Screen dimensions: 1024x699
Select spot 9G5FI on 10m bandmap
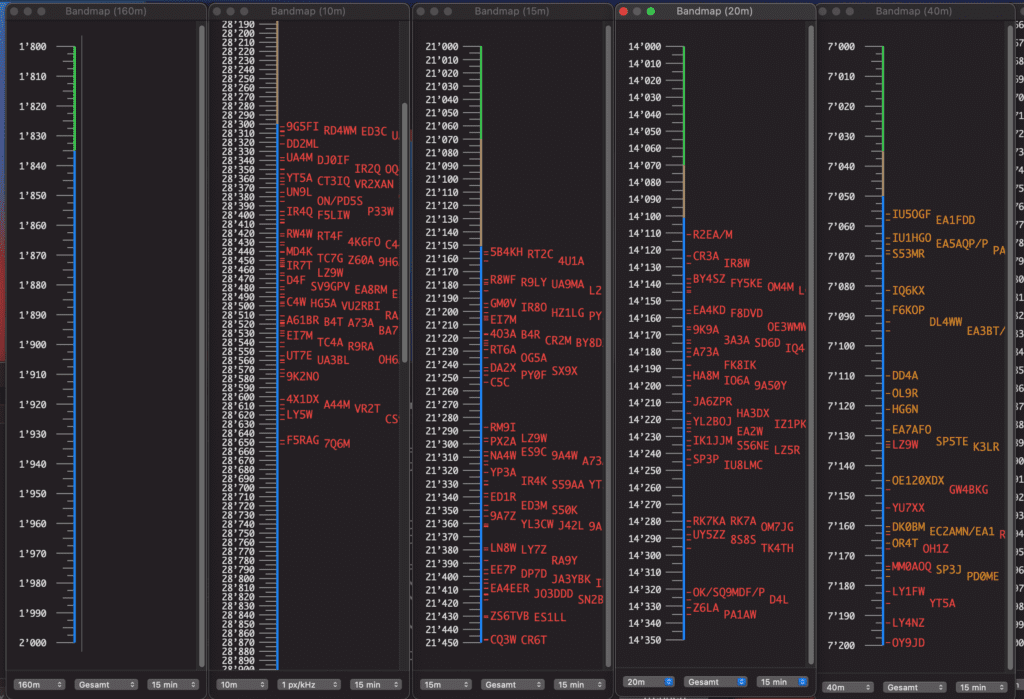[302, 127]
